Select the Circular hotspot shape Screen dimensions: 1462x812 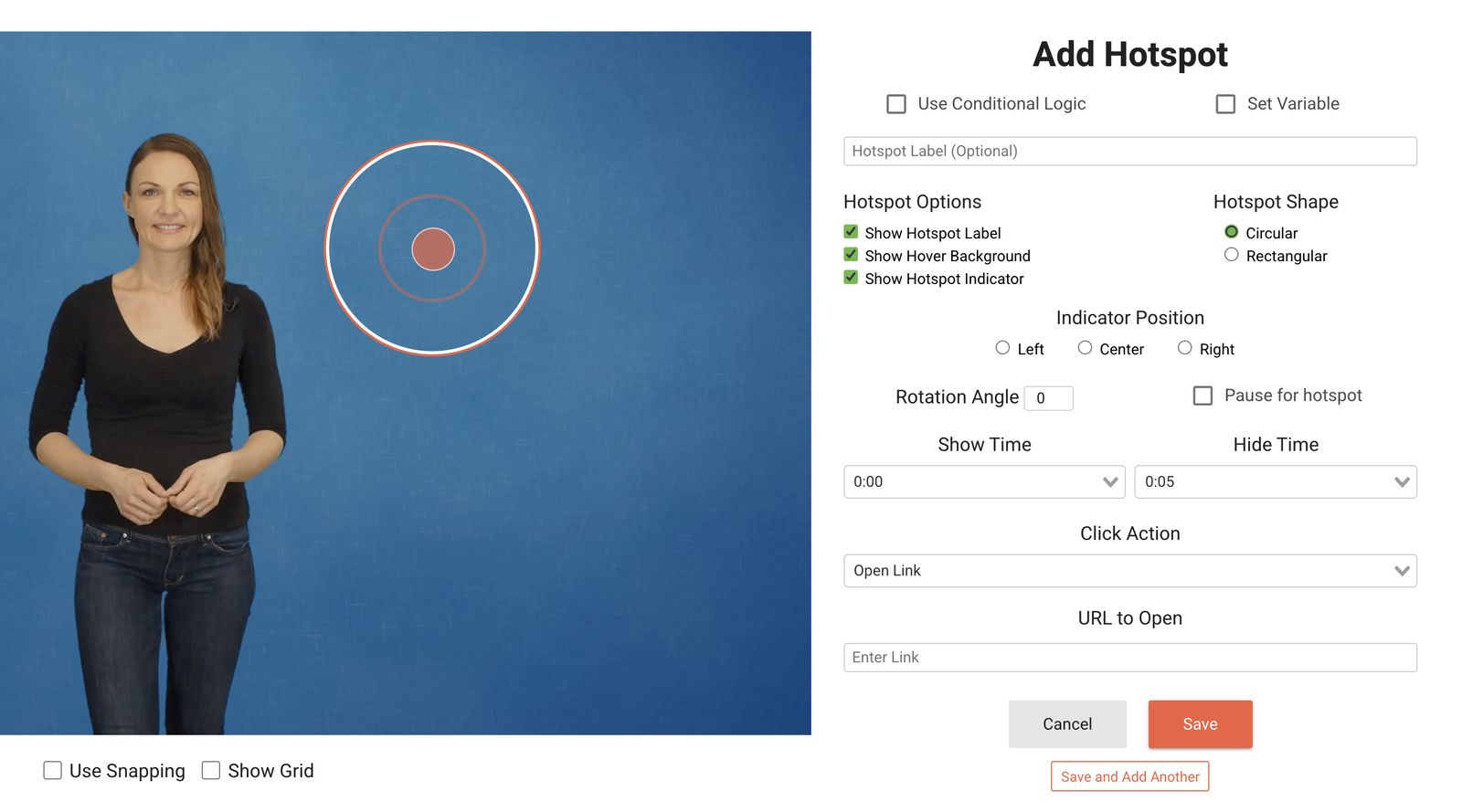click(x=1232, y=232)
